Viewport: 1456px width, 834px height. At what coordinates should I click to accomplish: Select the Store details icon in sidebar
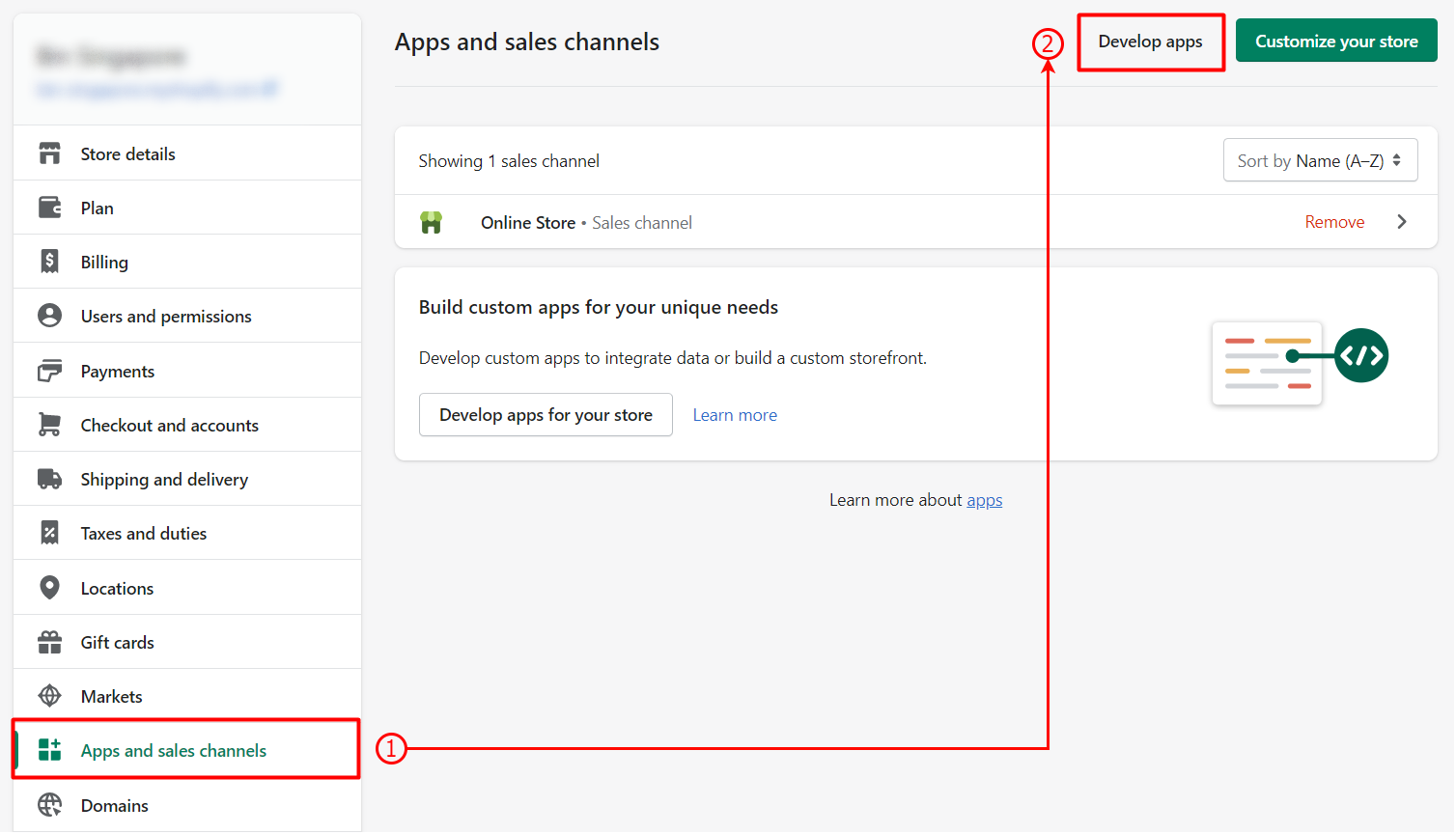pyautogui.click(x=49, y=153)
